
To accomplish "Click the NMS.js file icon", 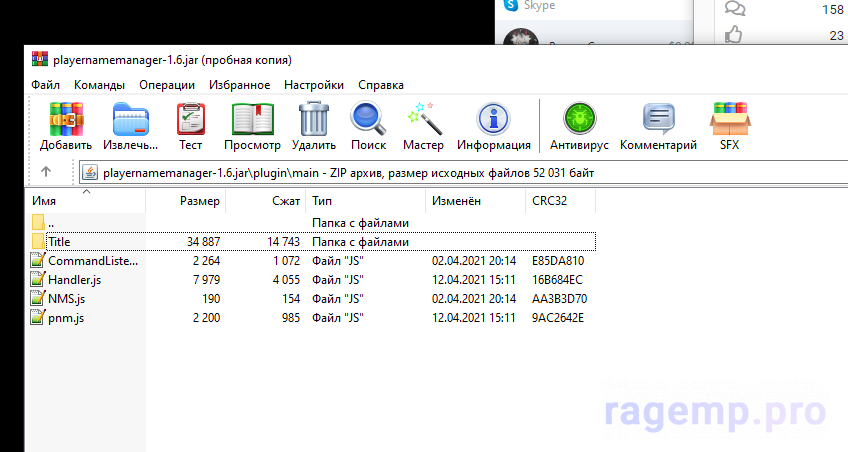I will pos(38,298).
